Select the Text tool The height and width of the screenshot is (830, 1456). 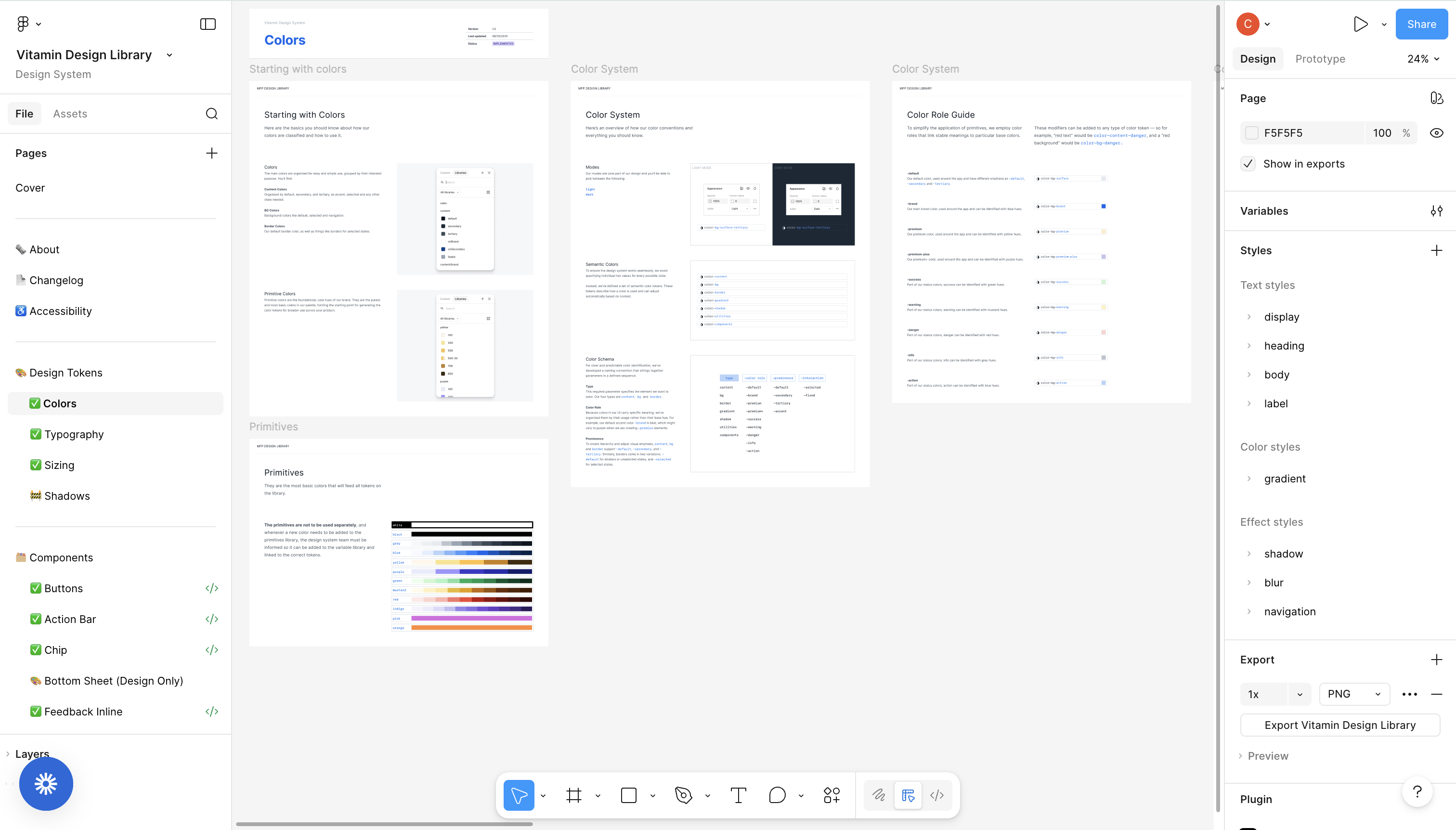tap(738, 795)
